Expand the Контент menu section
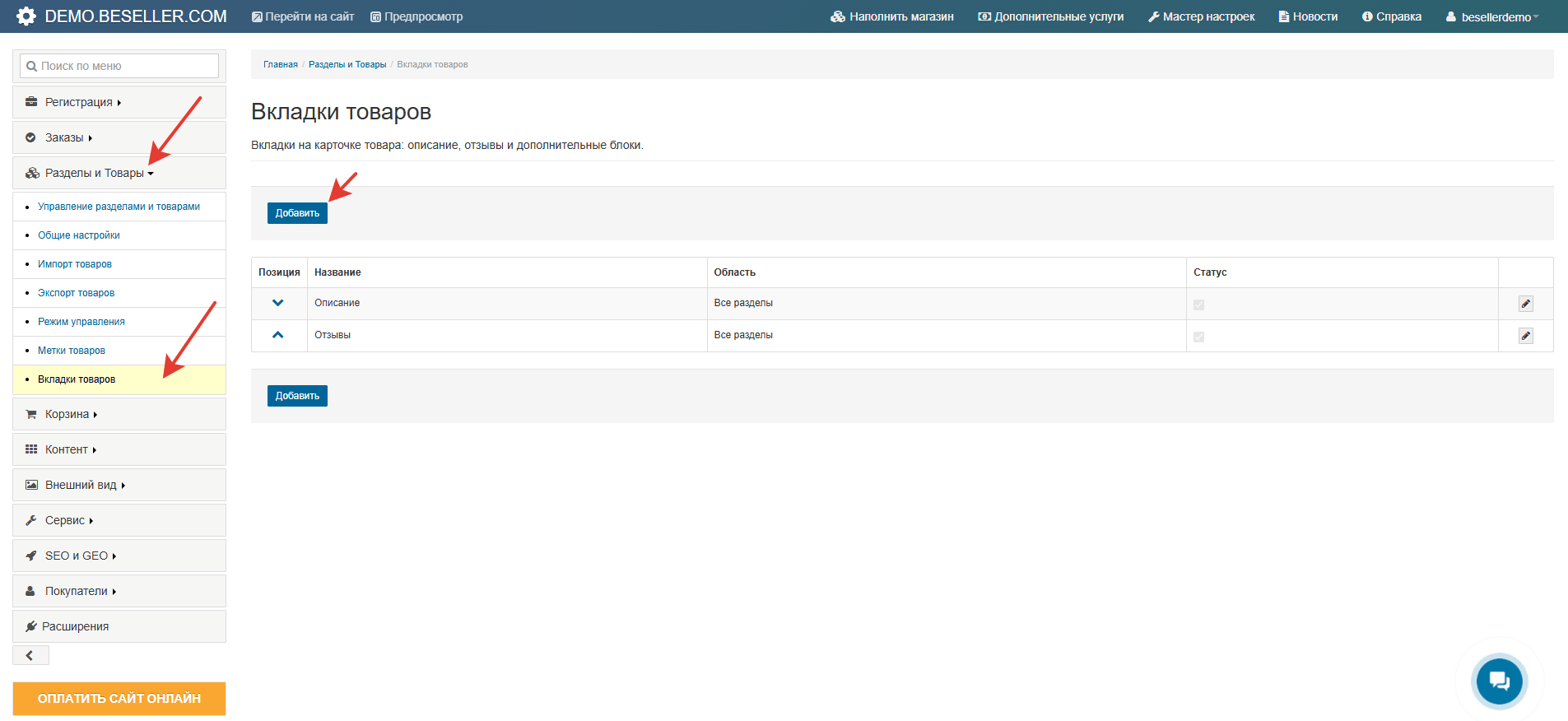 (119, 449)
